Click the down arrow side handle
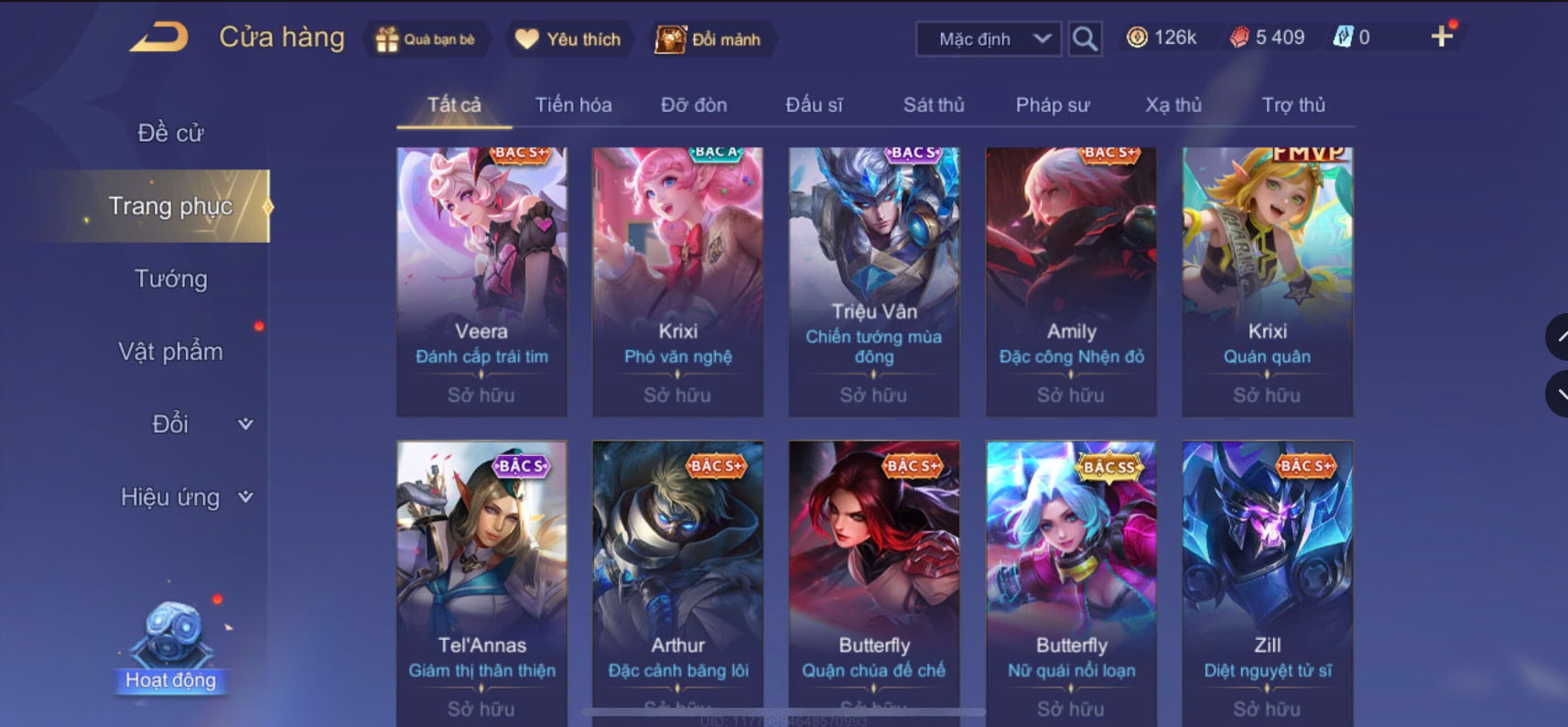The height and width of the screenshot is (727, 1568). coord(1557,395)
